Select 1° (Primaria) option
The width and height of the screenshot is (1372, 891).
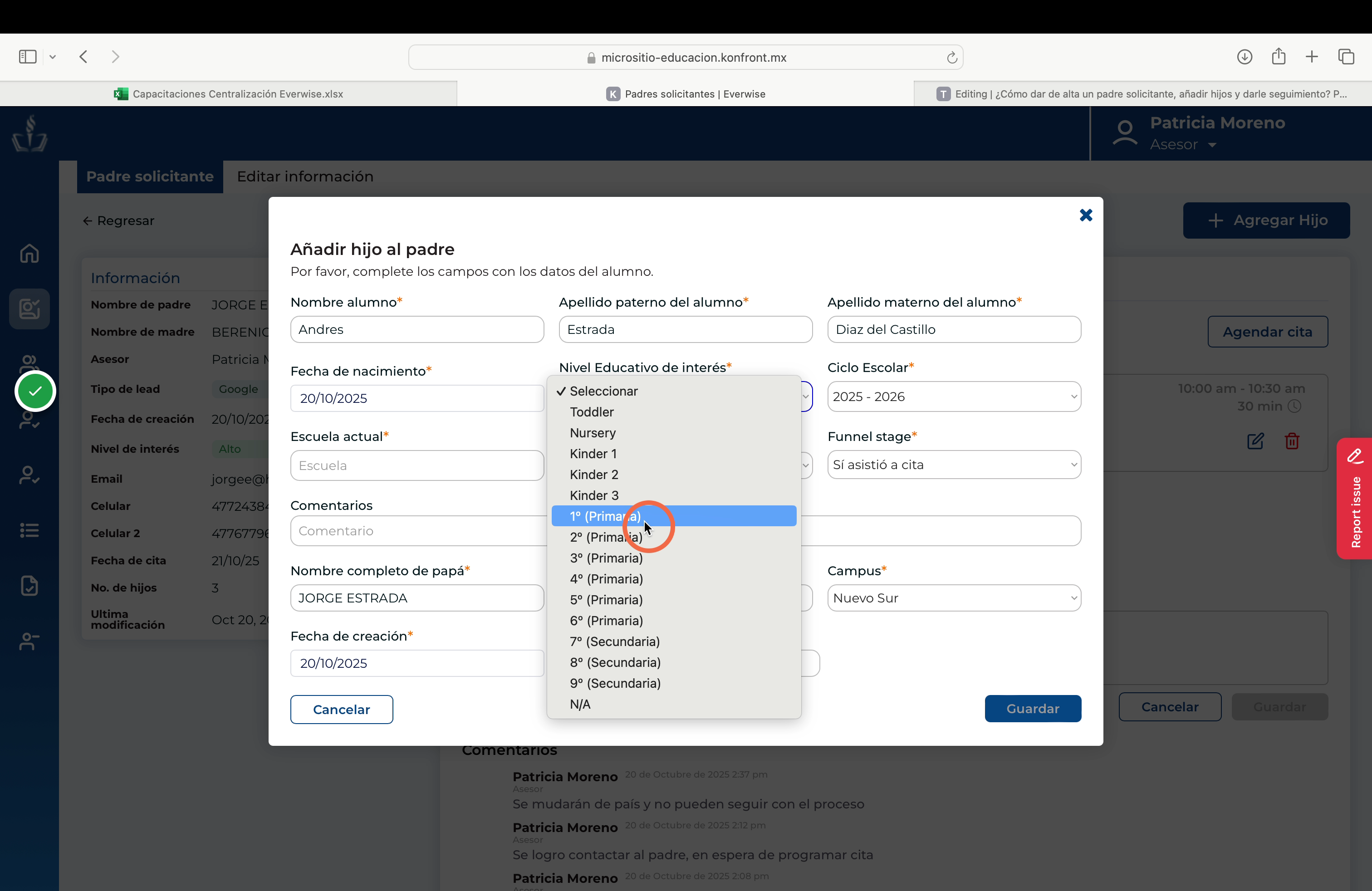click(x=674, y=516)
